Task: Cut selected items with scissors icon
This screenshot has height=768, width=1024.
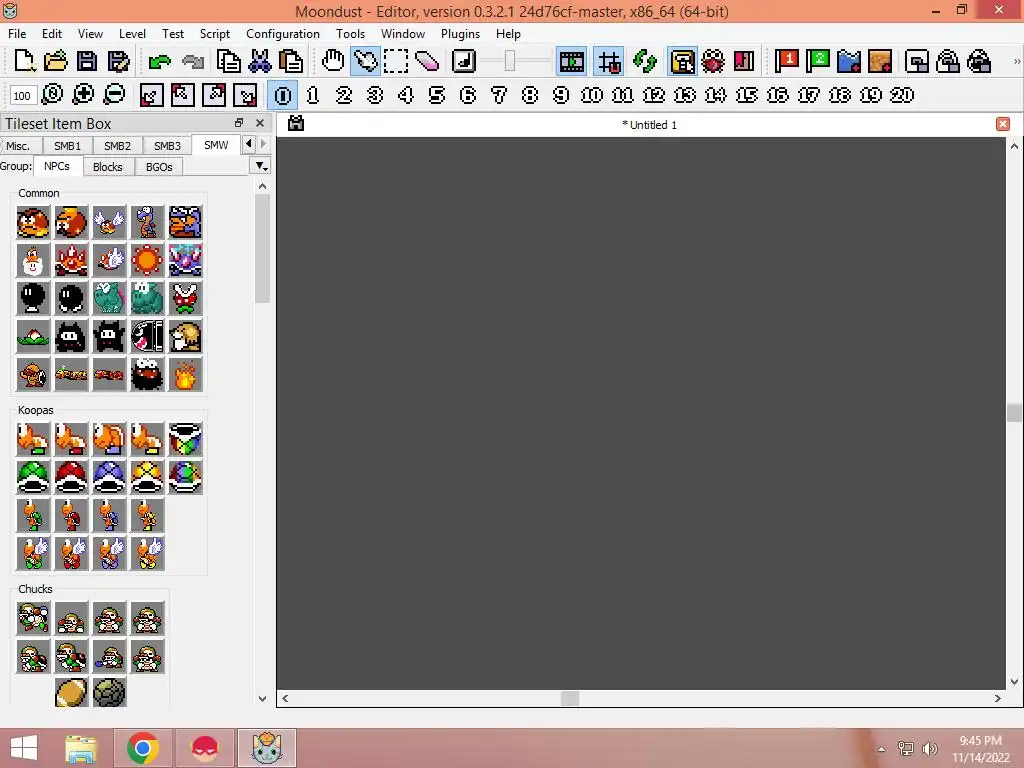Action: coord(259,61)
